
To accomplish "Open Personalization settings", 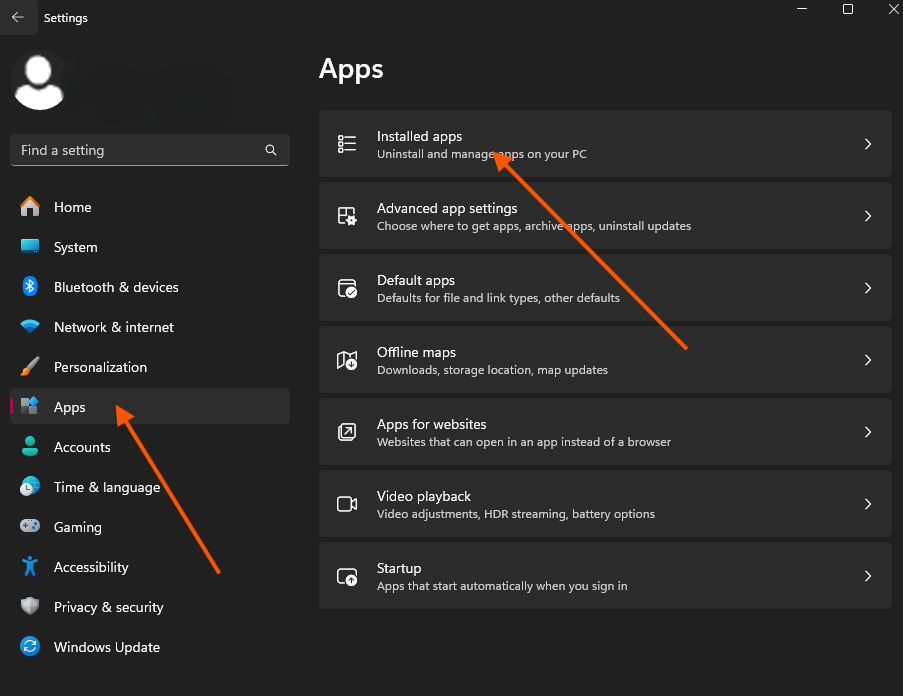I will click(100, 367).
